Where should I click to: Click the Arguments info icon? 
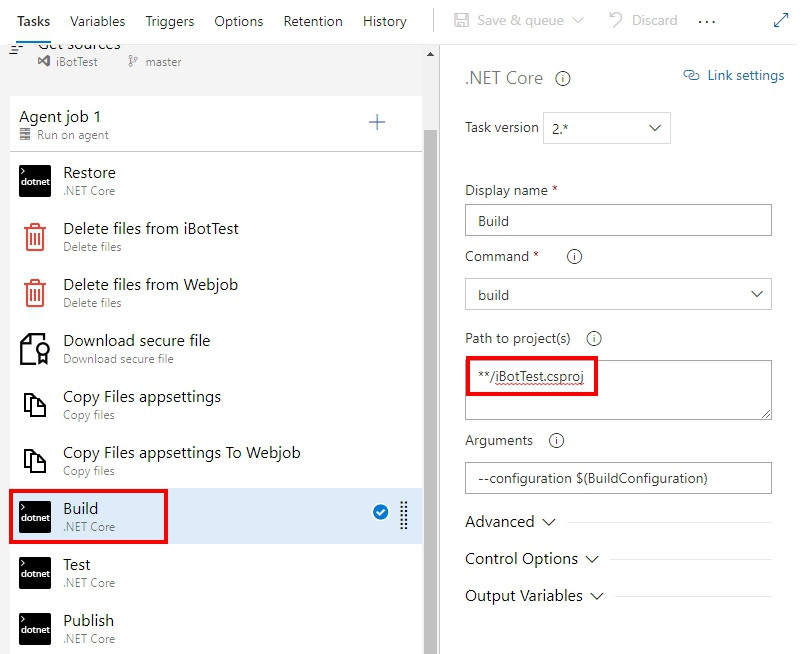557,440
